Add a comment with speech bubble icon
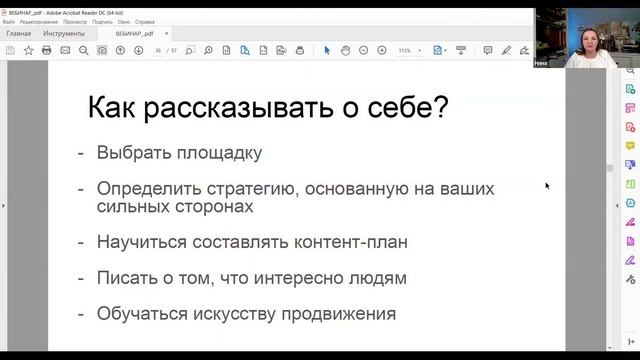 488,50
